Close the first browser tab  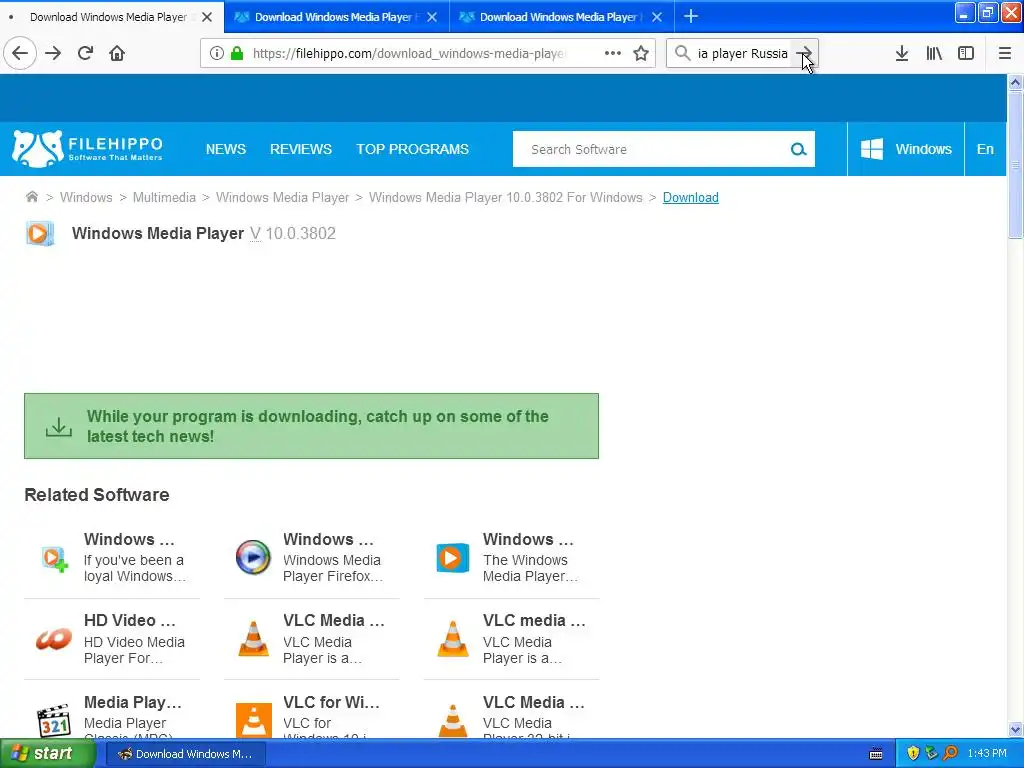click(x=207, y=17)
